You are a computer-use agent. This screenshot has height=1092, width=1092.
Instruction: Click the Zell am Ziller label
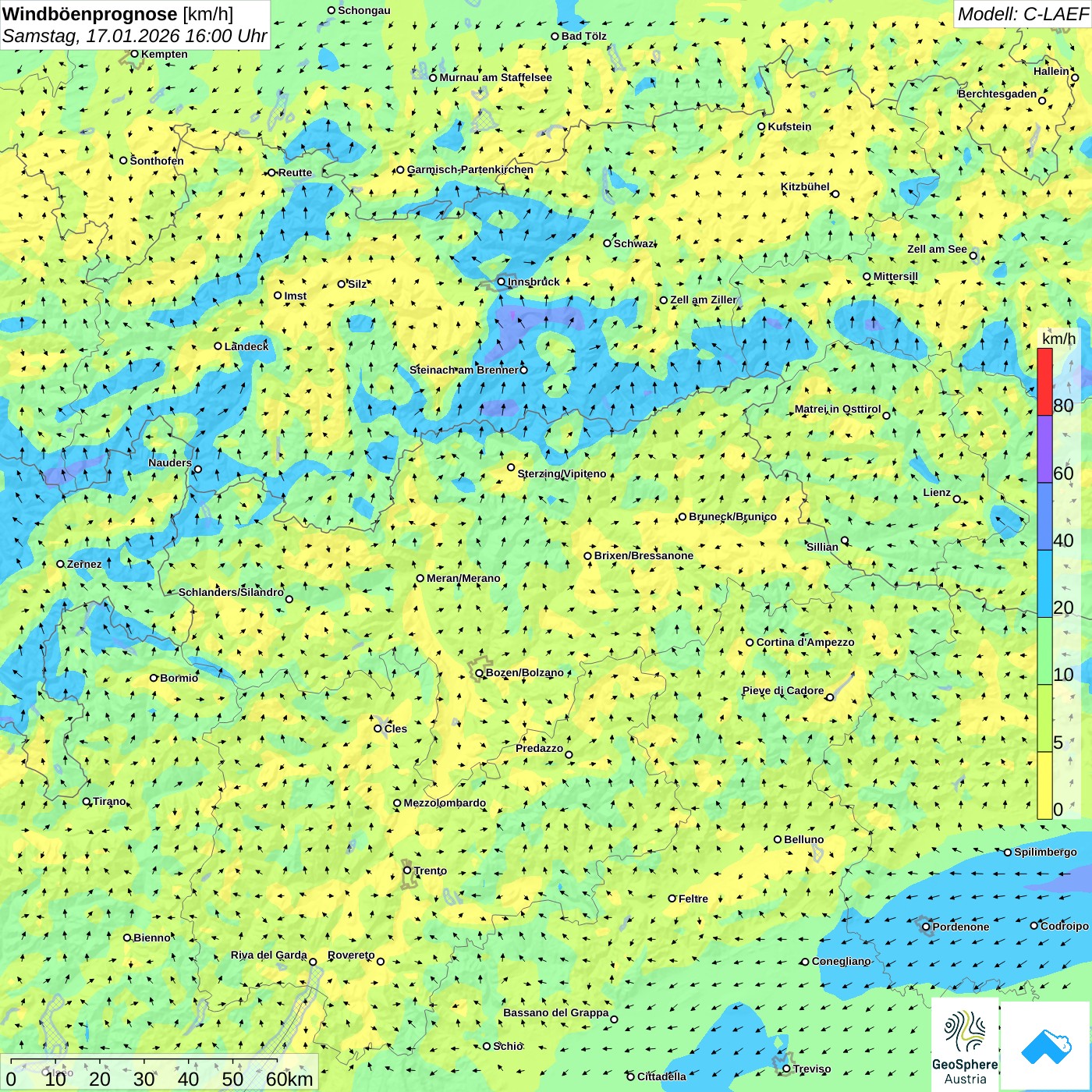click(x=704, y=300)
